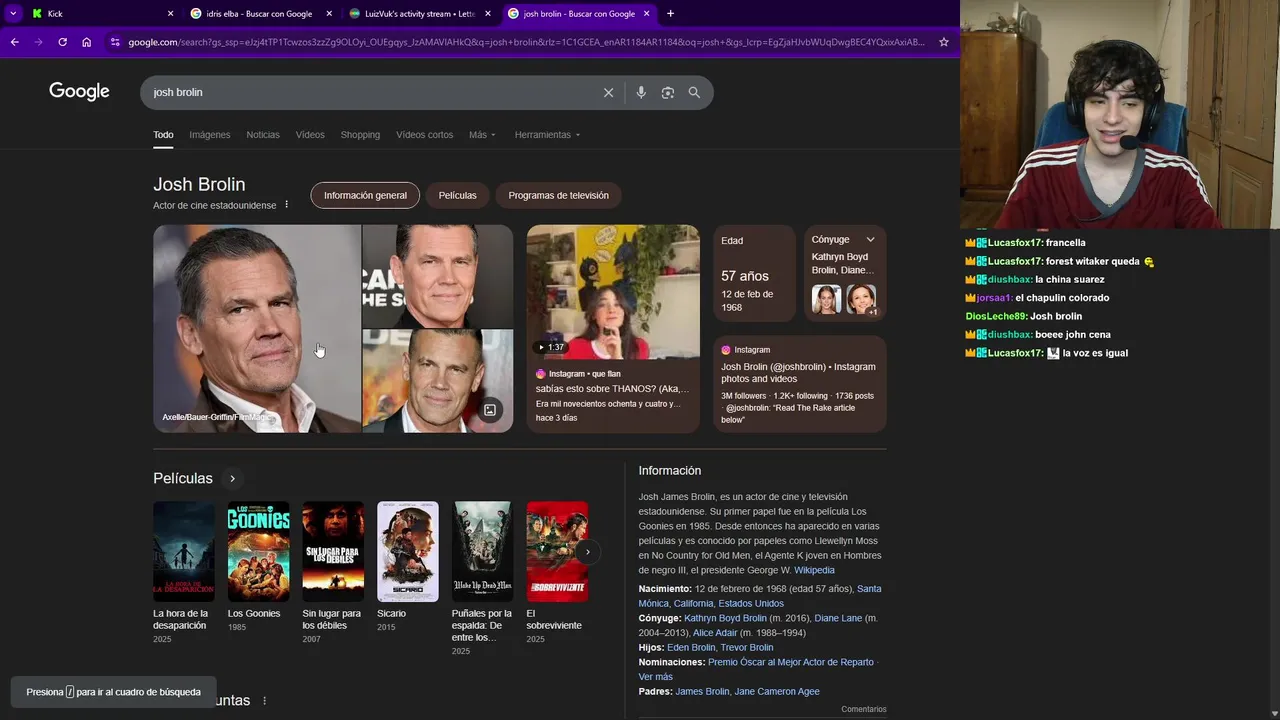Play the 1:37 Instagram video
The image size is (1280, 720).
(613, 292)
